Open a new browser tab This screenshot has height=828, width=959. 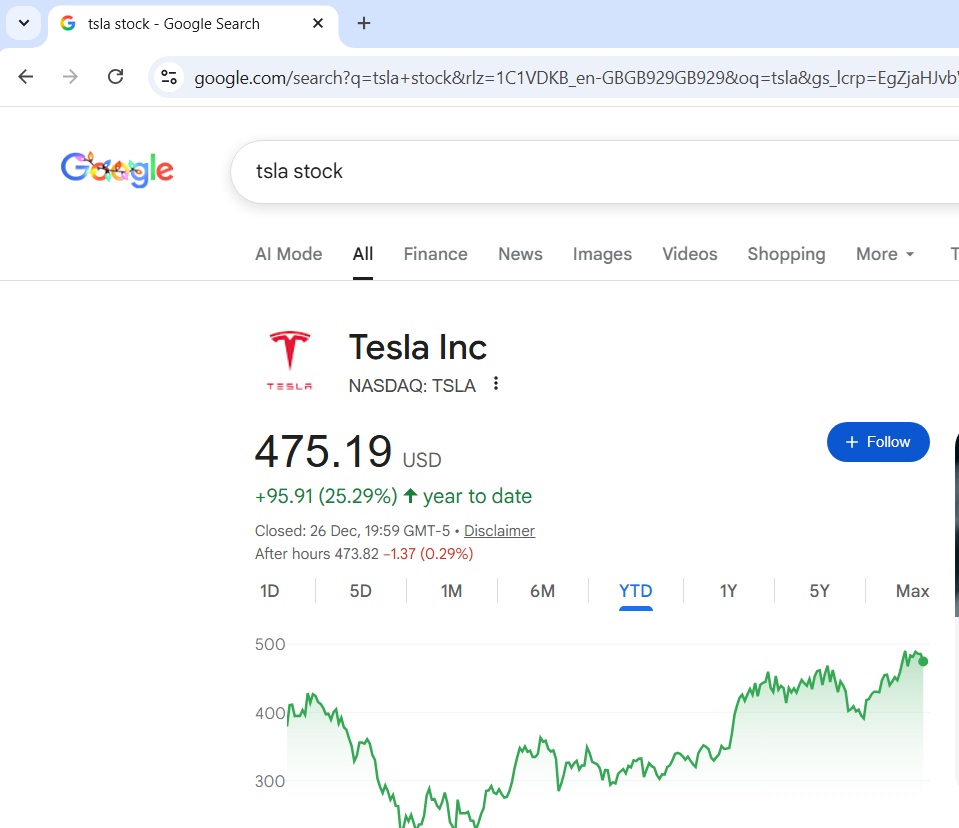tap(364, 23)
